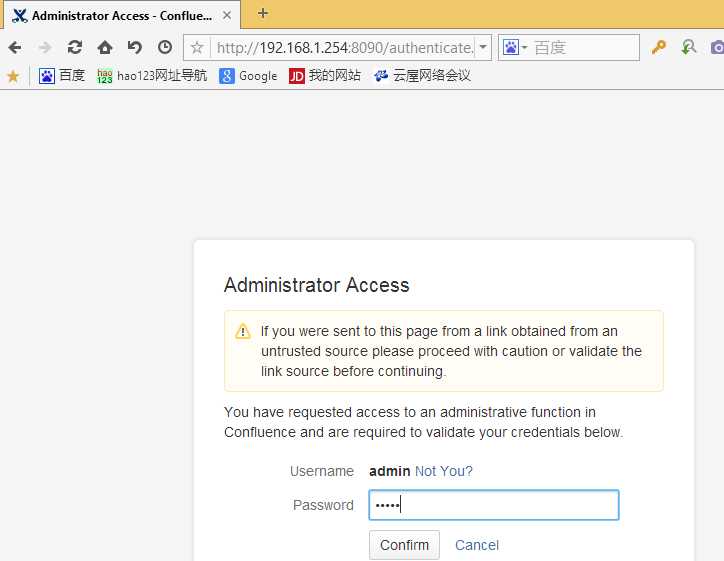This screenshot has height=561, width=724.
Task: Open the 百度 bookmark
Action: point(62,75)
